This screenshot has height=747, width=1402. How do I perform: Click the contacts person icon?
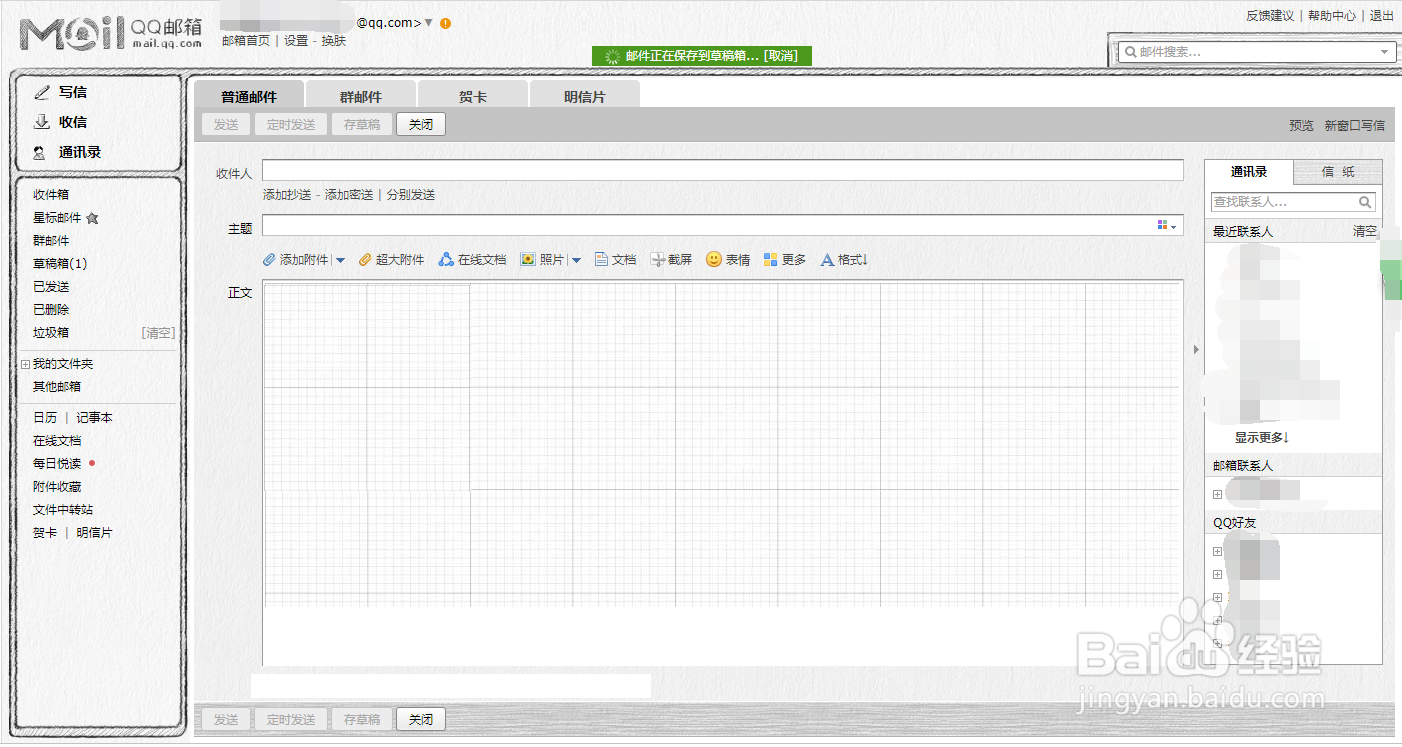39,153
